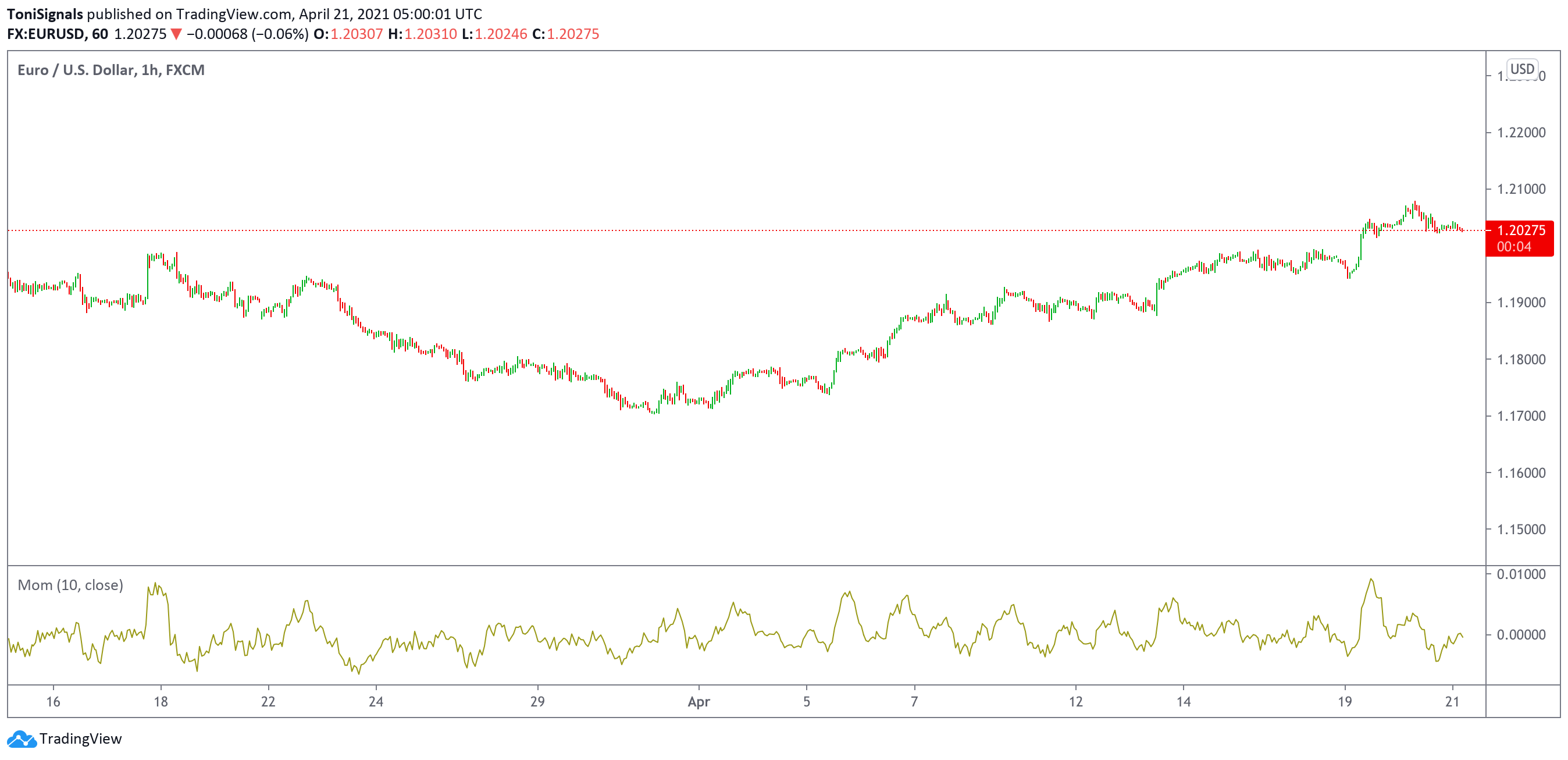The image size is (1568, 760).
Task: Select the Euro / U.S. Dollar chart title
Action: click(111, 70)
